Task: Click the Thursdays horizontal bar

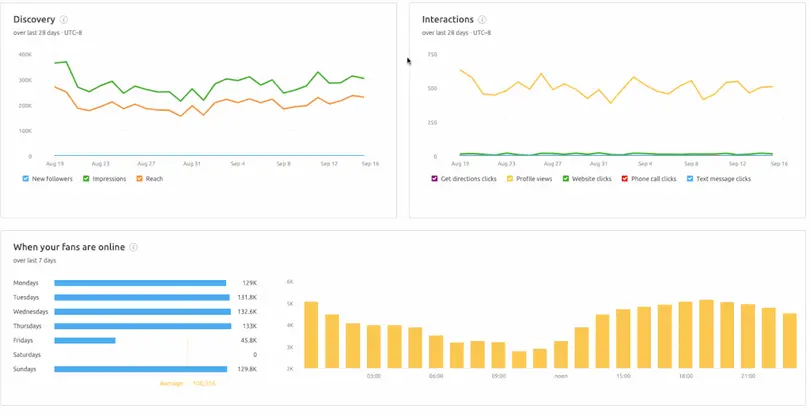Action: click(141, 326)
